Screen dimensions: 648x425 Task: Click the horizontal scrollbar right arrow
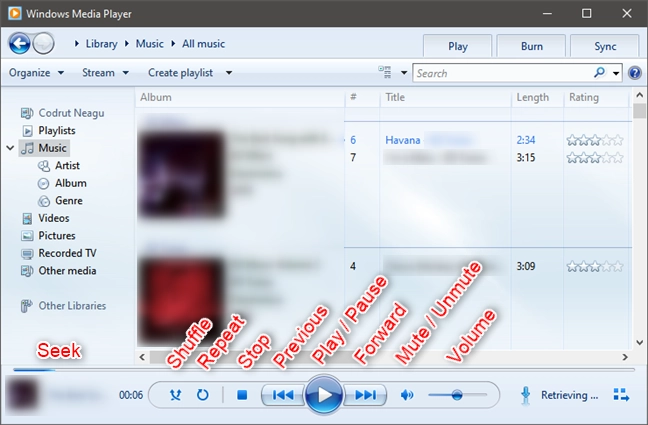[x=625, y=357]
